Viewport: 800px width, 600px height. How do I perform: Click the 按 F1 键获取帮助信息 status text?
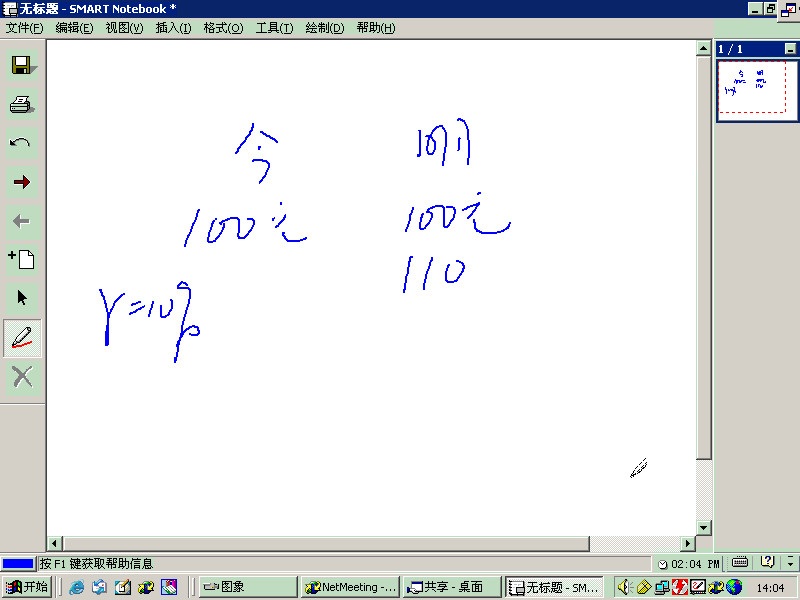point(96,564)
